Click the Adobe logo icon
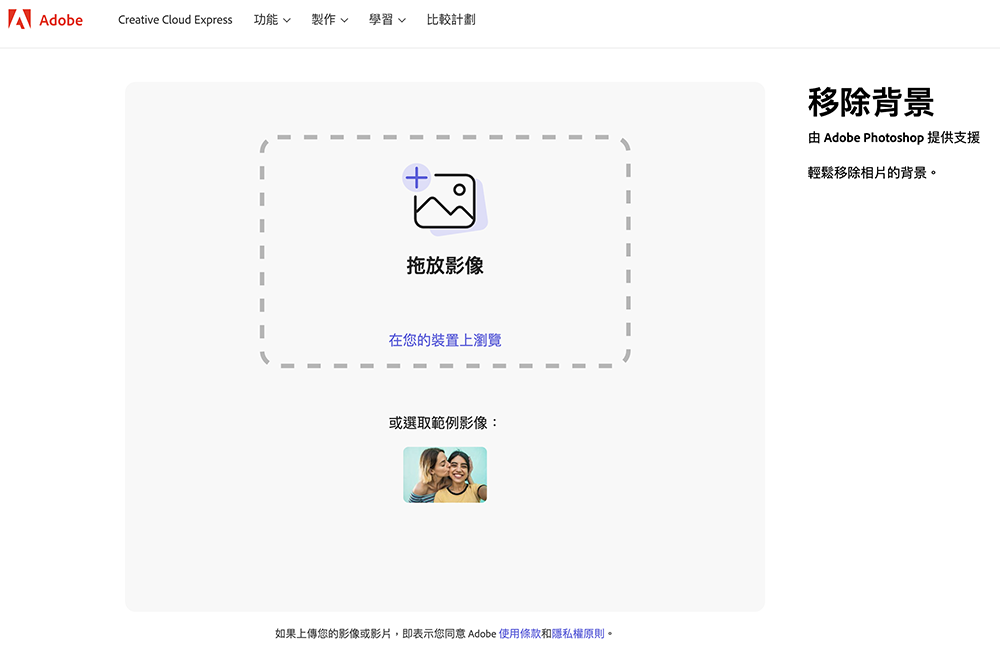Screen dimensions: 1000x667 [19, 19]
